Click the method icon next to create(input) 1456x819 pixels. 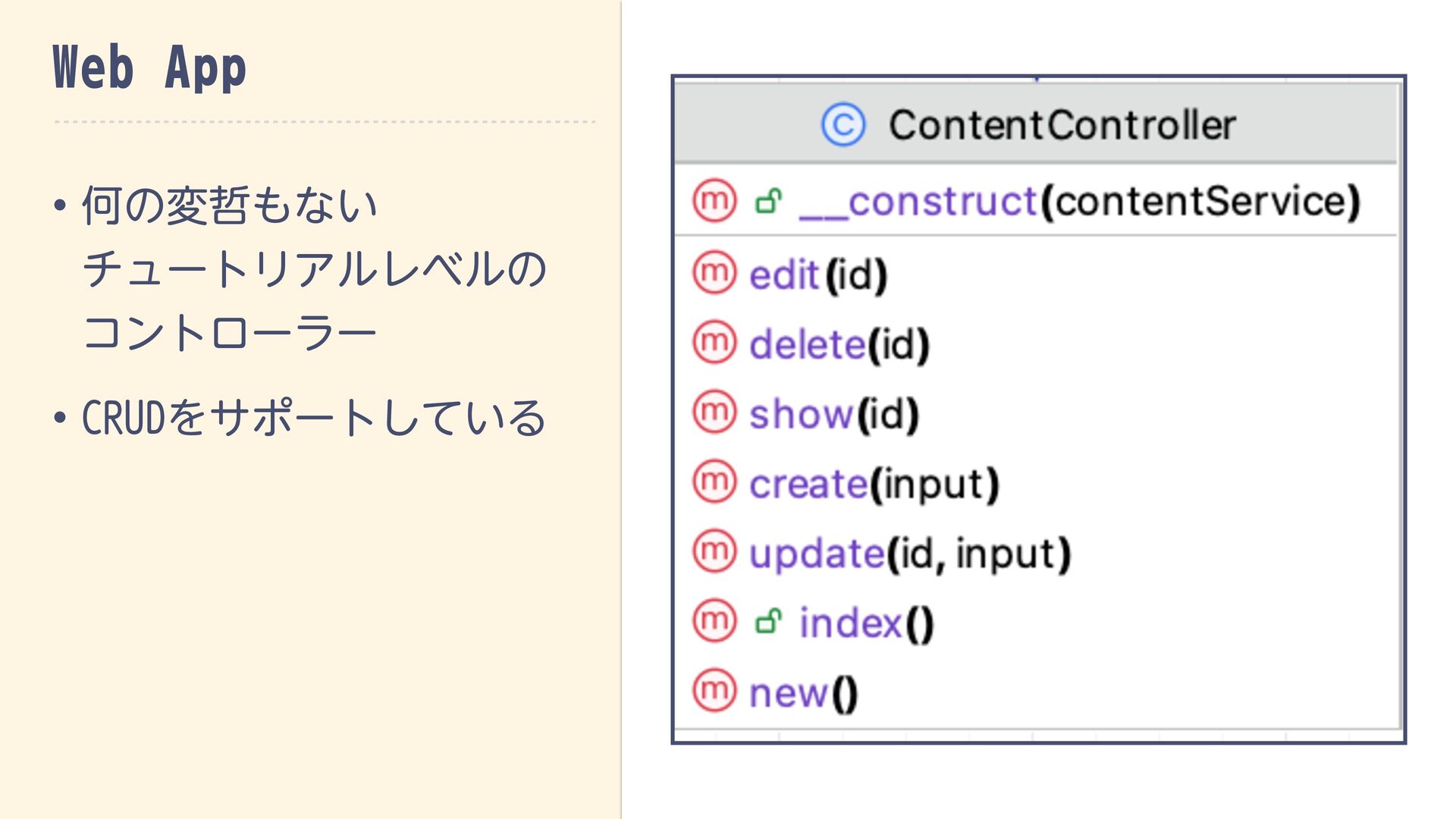click(x=714, y=482)
